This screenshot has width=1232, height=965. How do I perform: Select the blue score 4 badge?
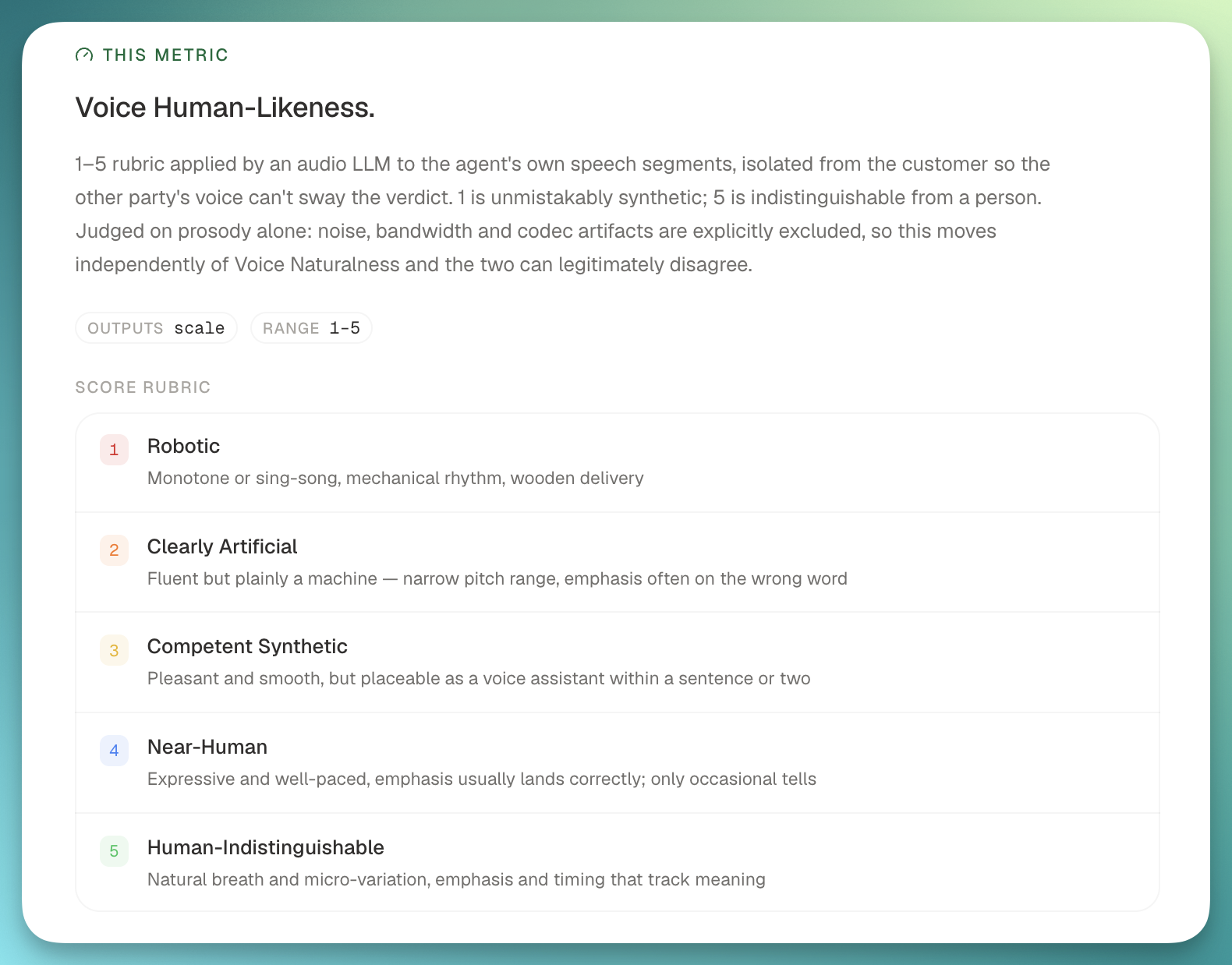coord(114,751)
